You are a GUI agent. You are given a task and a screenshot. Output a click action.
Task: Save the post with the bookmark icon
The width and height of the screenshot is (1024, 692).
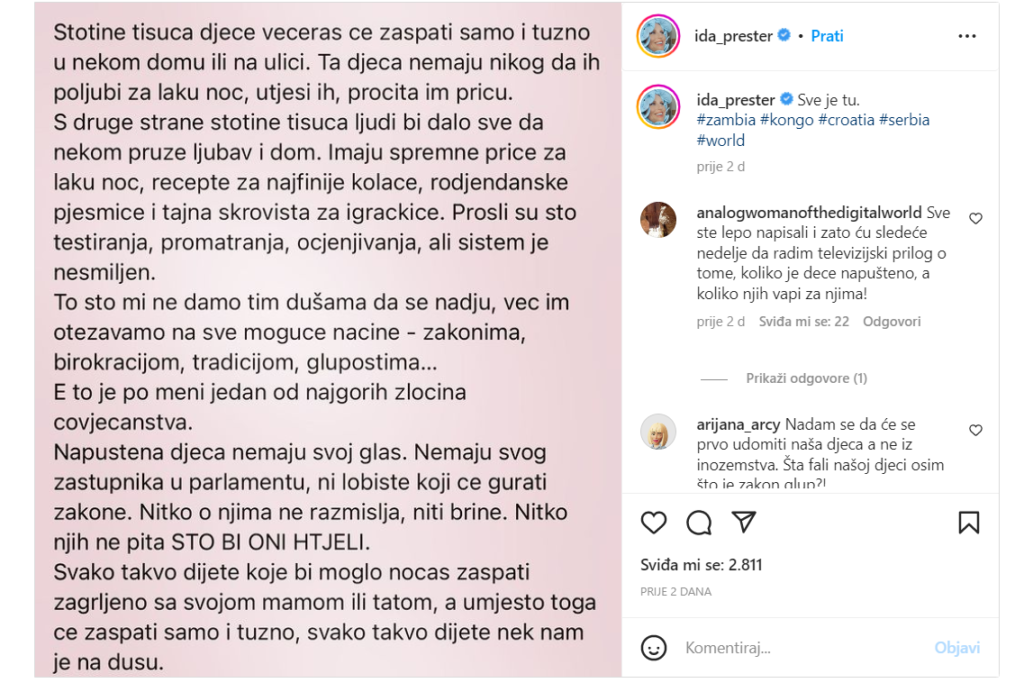tap(968, 522)
